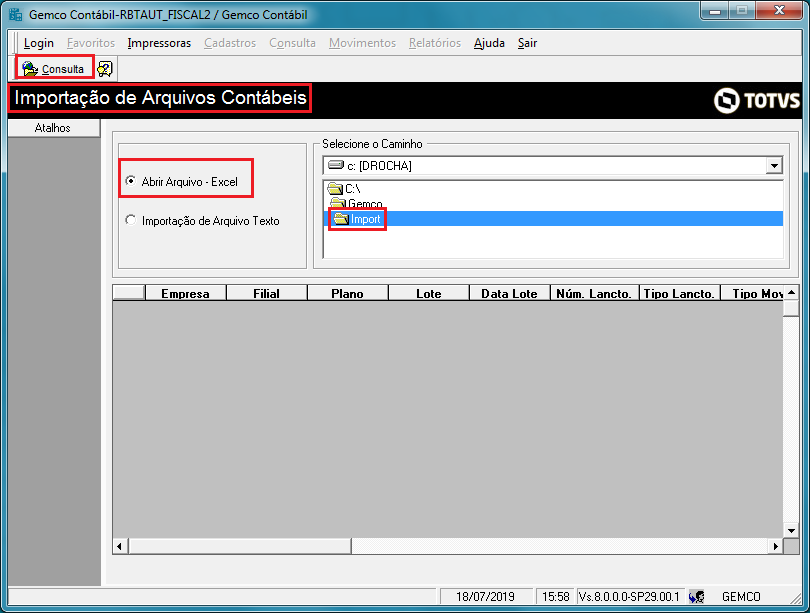
Task: Click the grid scroll-down arrow
Action: (x=791, y=530)
